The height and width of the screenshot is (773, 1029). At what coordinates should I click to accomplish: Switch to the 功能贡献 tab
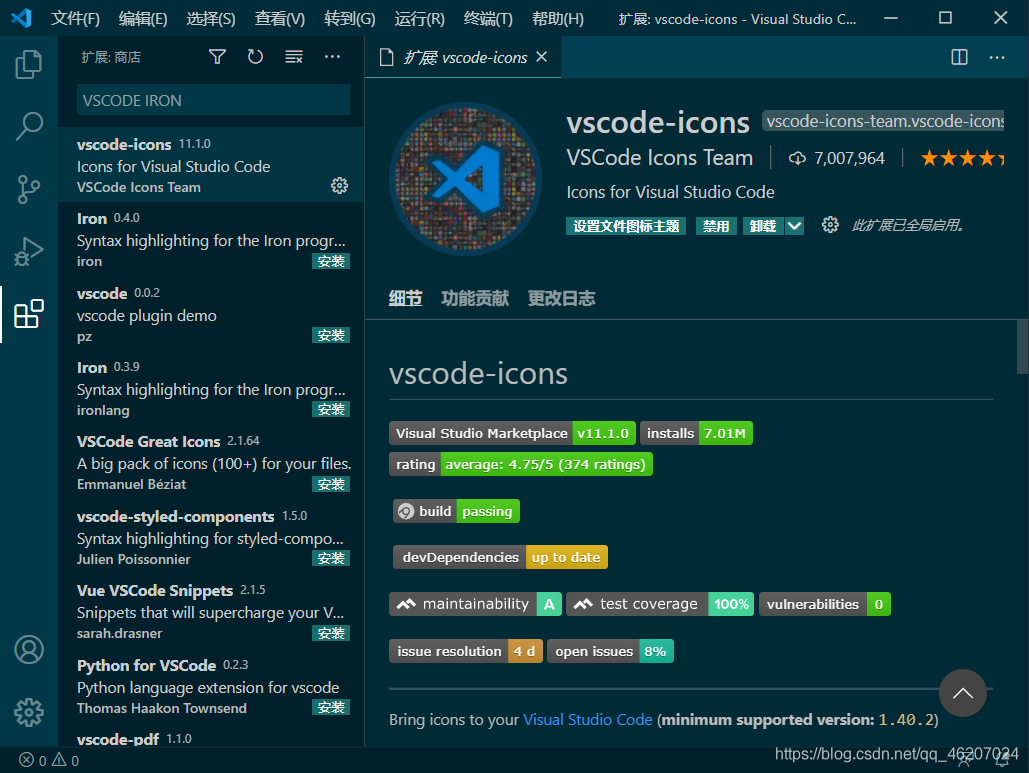[x=474, y=299]
